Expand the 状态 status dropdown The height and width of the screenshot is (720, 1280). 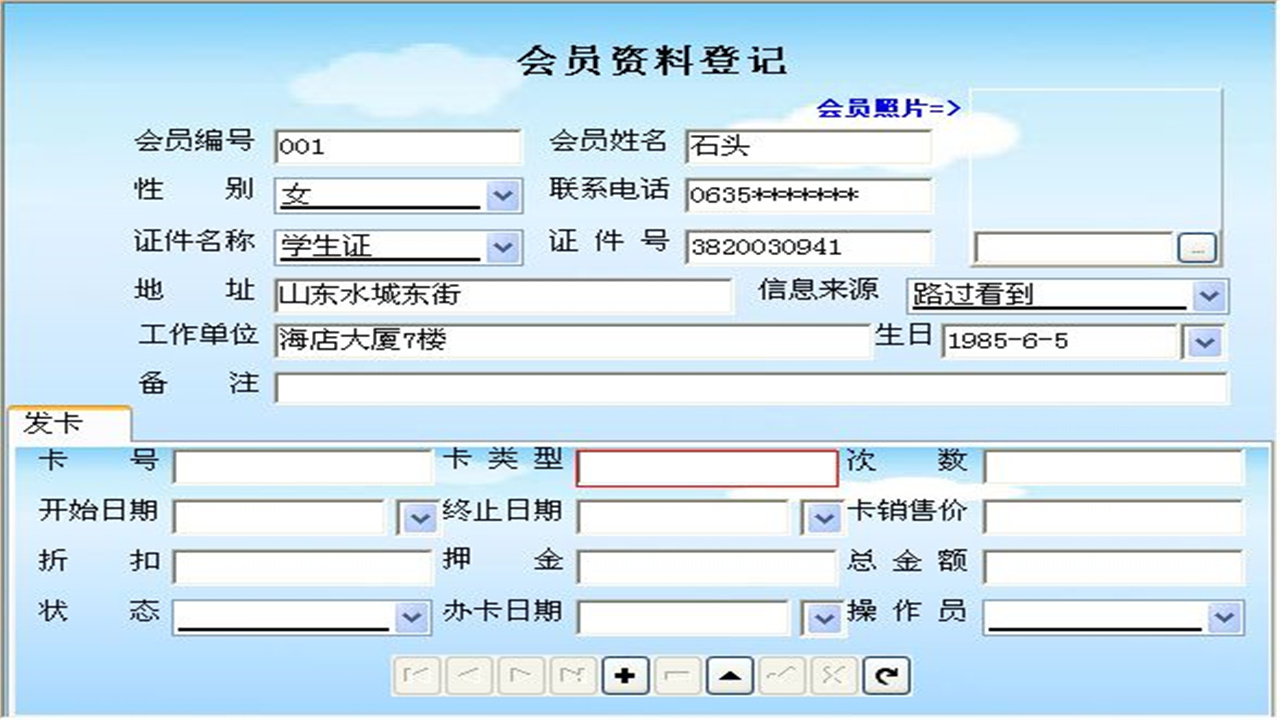pyautogui.click(x=409, y=618)
